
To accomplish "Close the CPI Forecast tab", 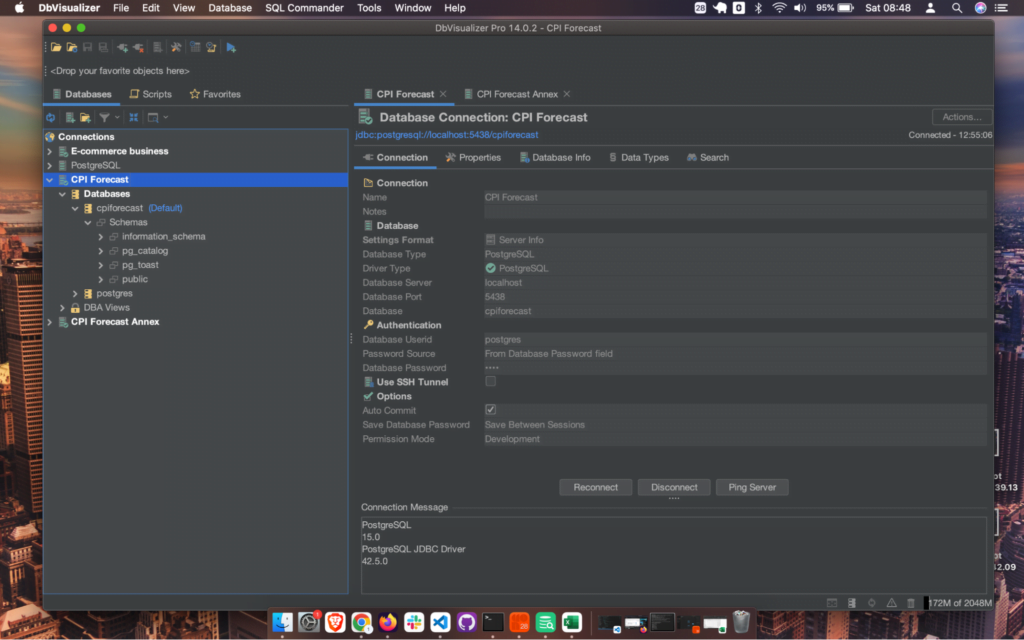I will coord(443,94).
